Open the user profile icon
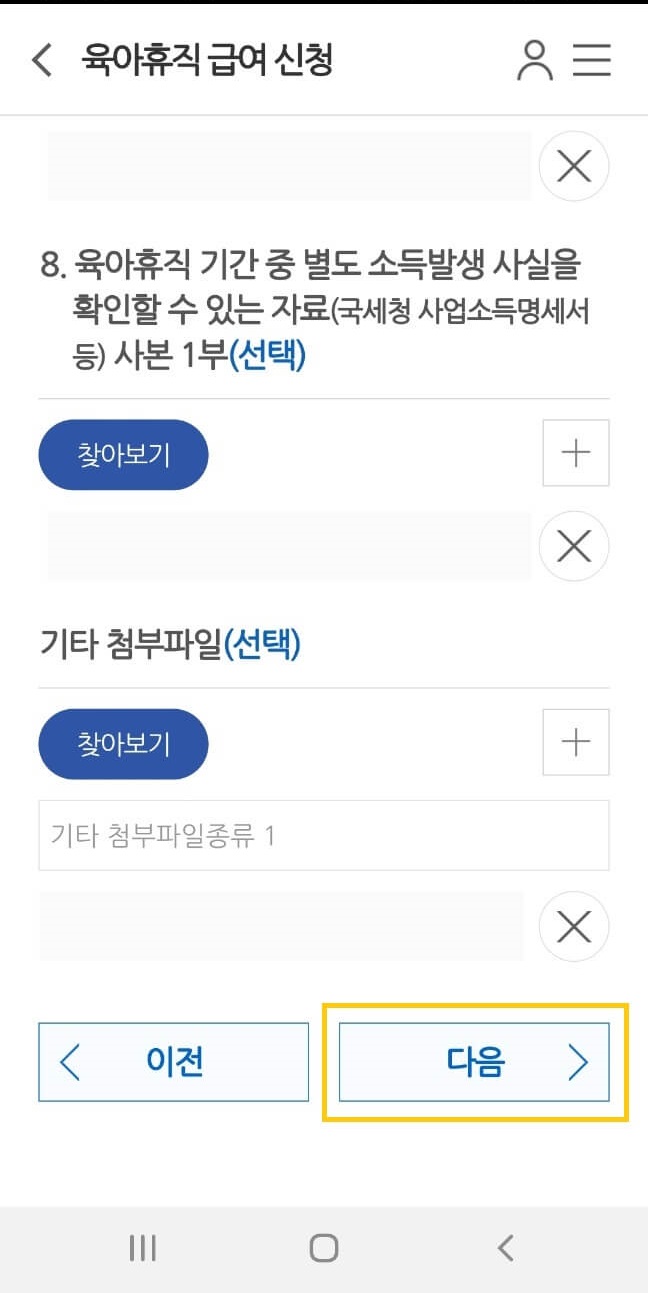The height and width of the screenshot is (1293, 648). [536, 60]
